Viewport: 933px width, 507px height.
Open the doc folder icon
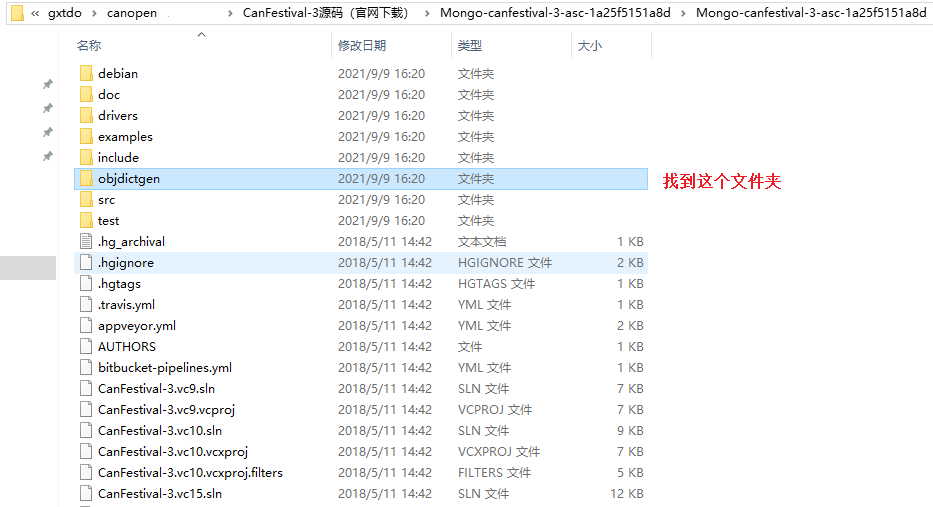point(86,94)
